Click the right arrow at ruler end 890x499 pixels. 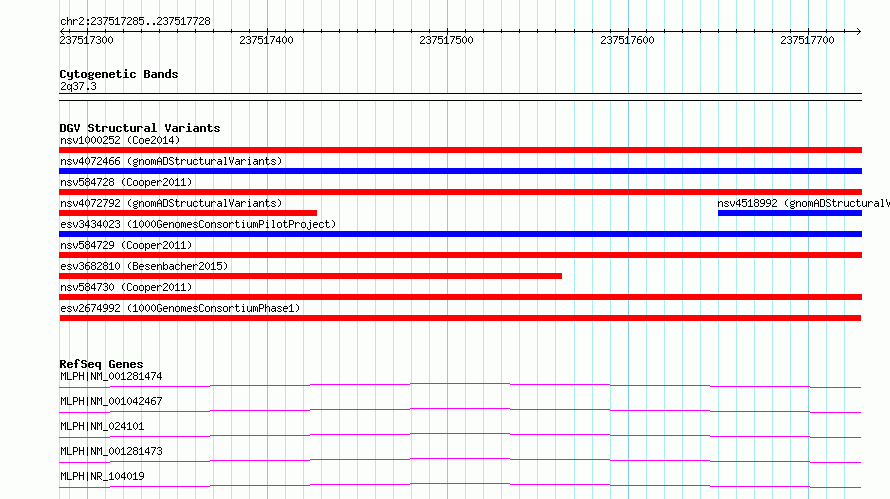coord(858,31)
